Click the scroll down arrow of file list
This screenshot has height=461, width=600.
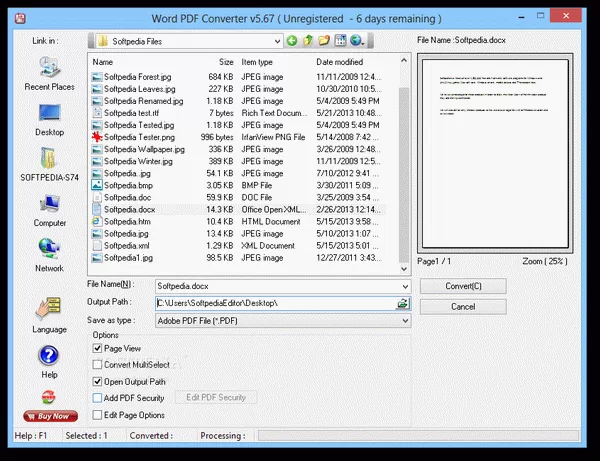[x=404, y=269]
